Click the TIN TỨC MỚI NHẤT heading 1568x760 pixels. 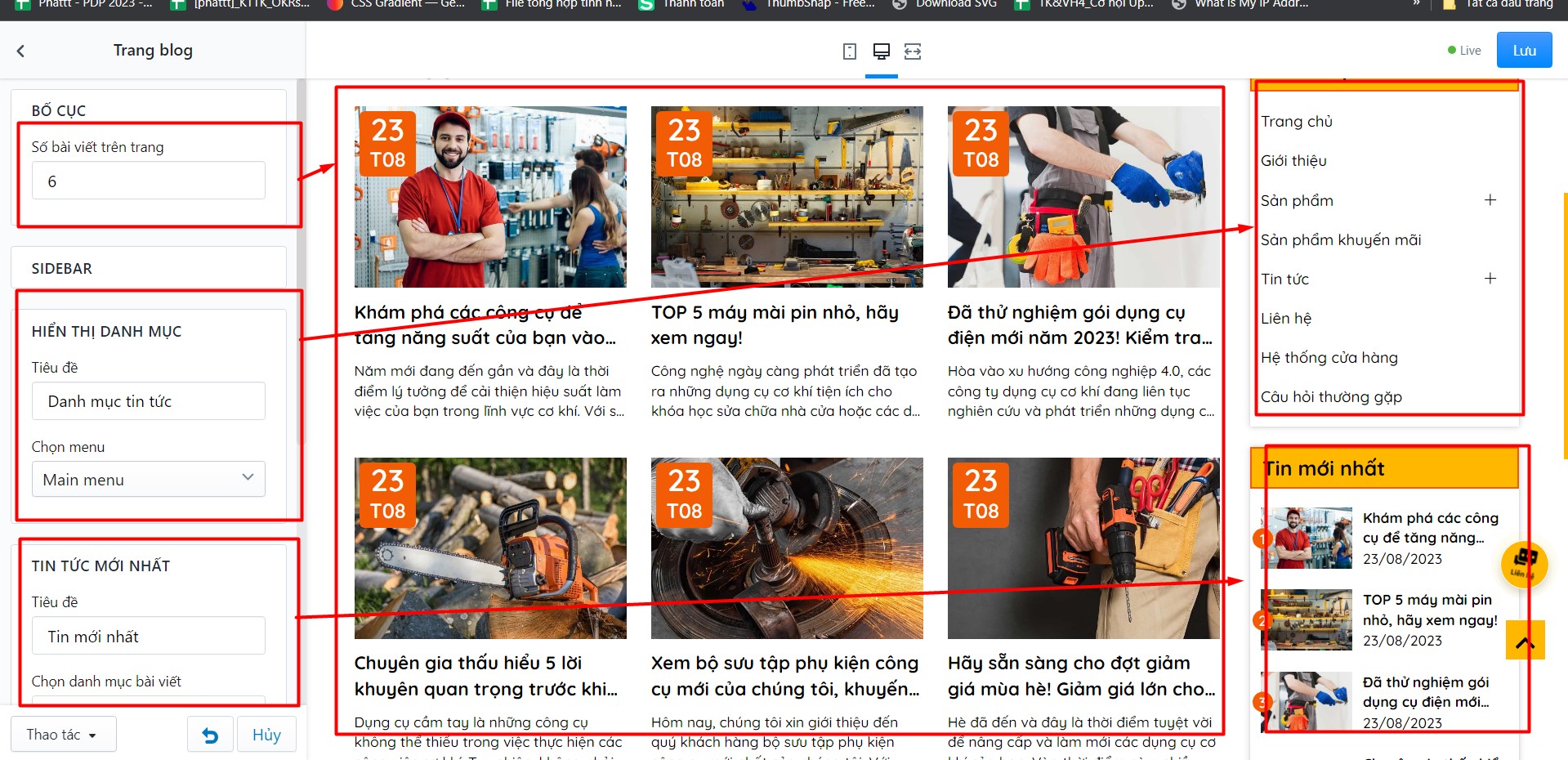tap(101, 566)
